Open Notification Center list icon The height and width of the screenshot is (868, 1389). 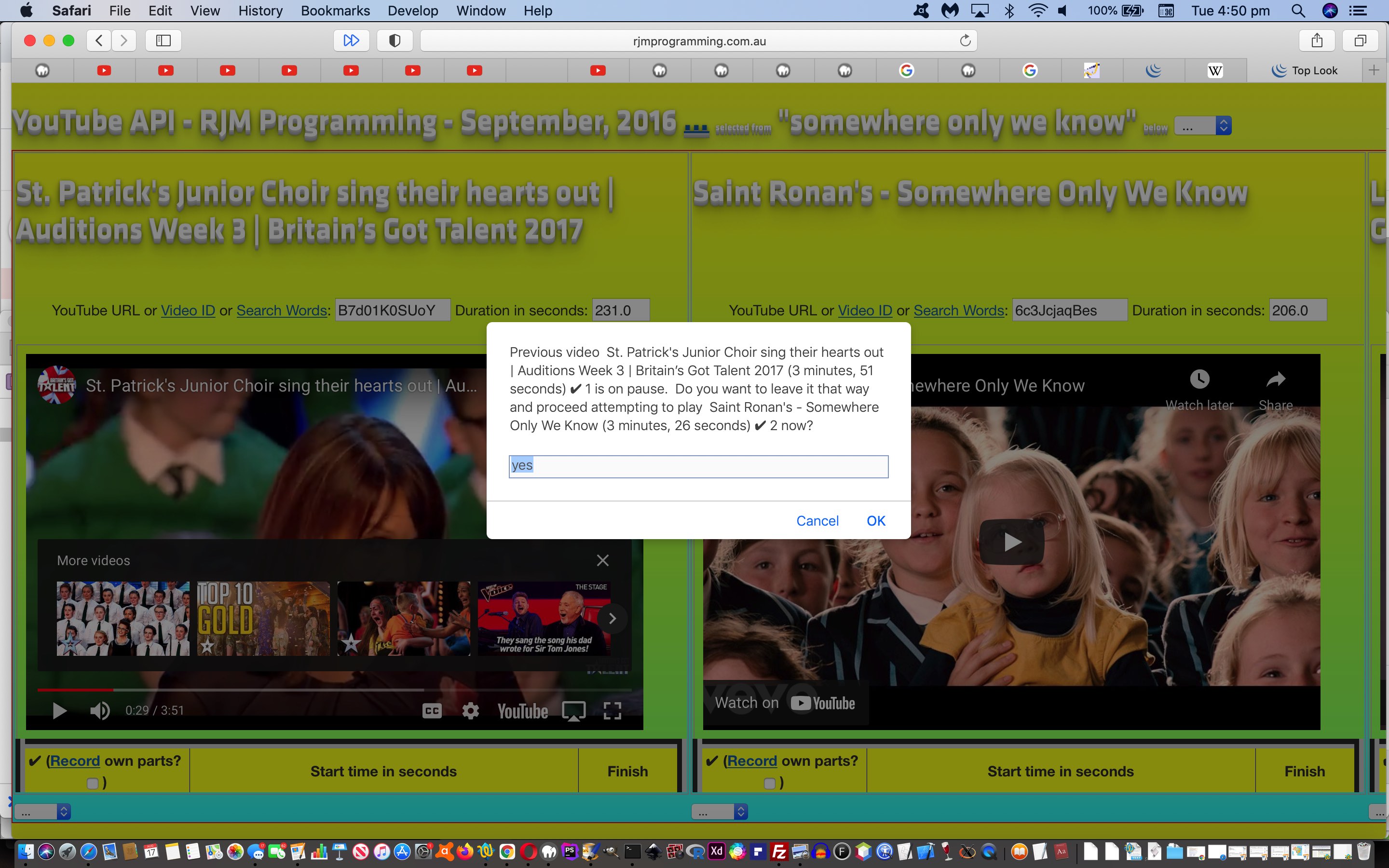tap(1358, 10)
